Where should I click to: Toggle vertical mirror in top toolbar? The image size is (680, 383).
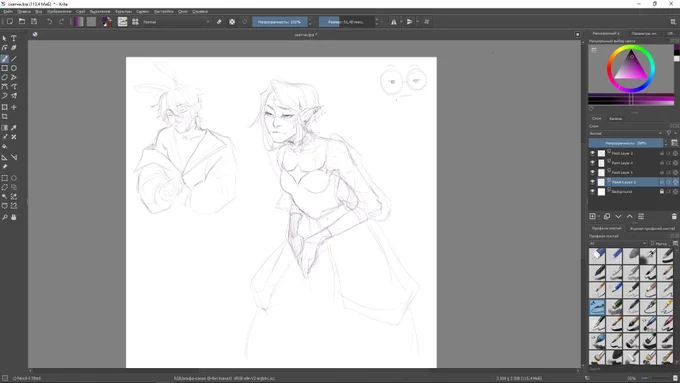click(409, 22)
